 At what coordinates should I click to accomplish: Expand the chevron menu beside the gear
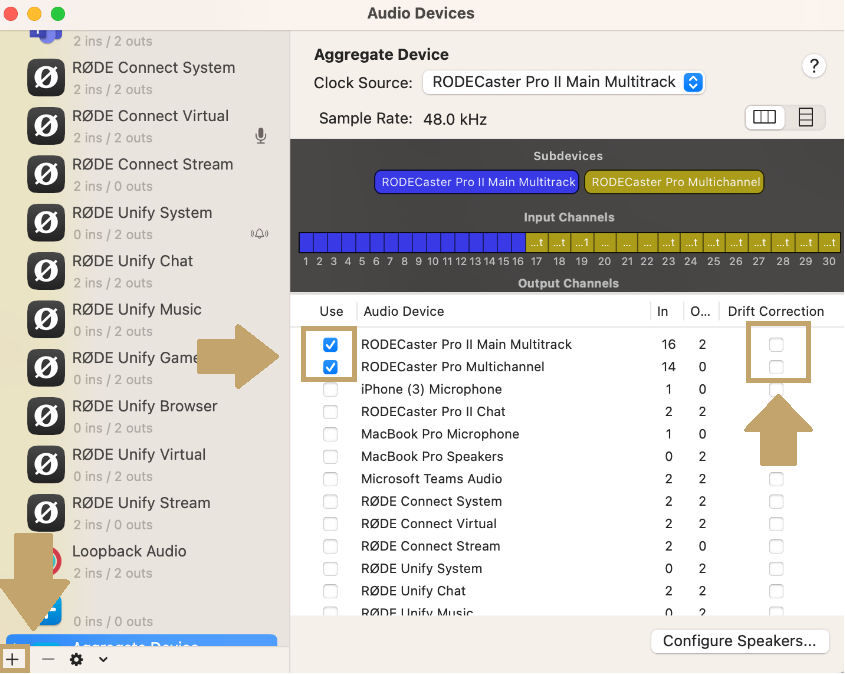[x=103, y=659]
